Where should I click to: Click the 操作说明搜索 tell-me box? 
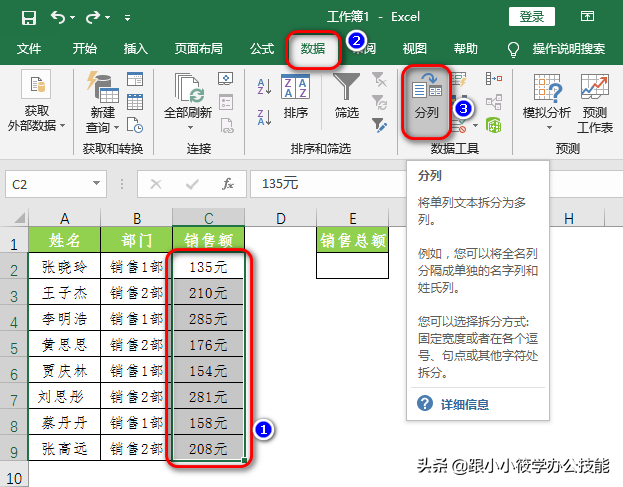pyautogui.click(x=569, y=48)
